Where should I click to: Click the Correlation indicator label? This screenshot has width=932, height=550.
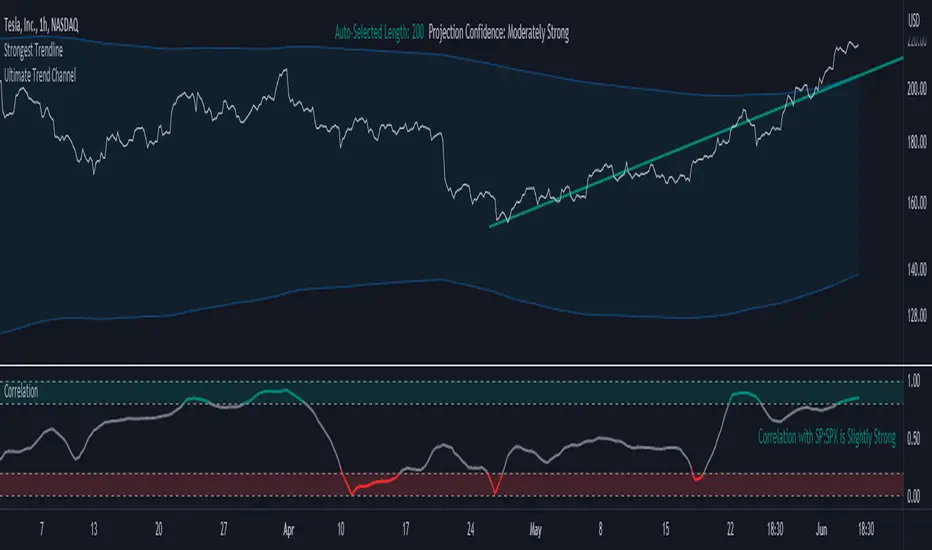tap(22, 393)
